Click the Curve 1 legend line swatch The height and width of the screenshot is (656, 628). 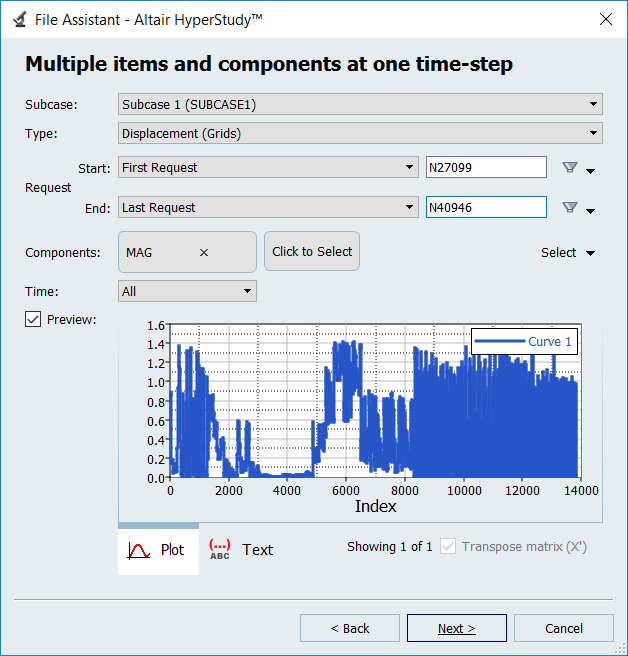(500, 342)
